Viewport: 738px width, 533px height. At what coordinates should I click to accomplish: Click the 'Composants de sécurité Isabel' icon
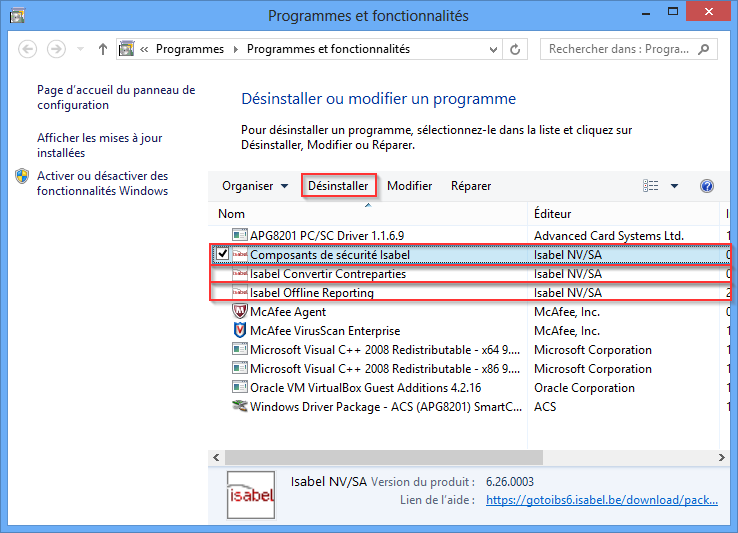click(x=240, y=254)
